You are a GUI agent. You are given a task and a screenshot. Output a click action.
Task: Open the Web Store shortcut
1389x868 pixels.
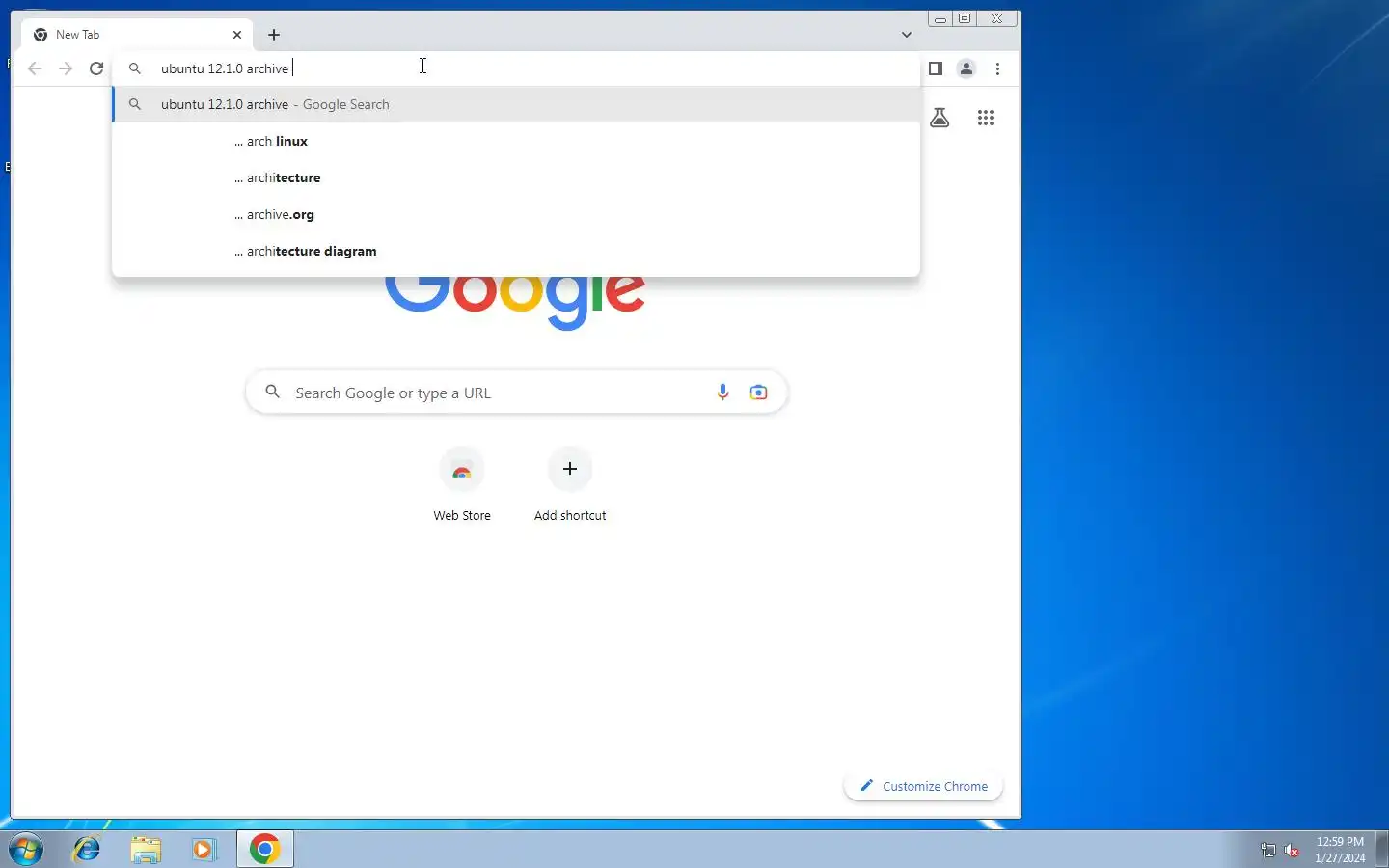[462, 485]
